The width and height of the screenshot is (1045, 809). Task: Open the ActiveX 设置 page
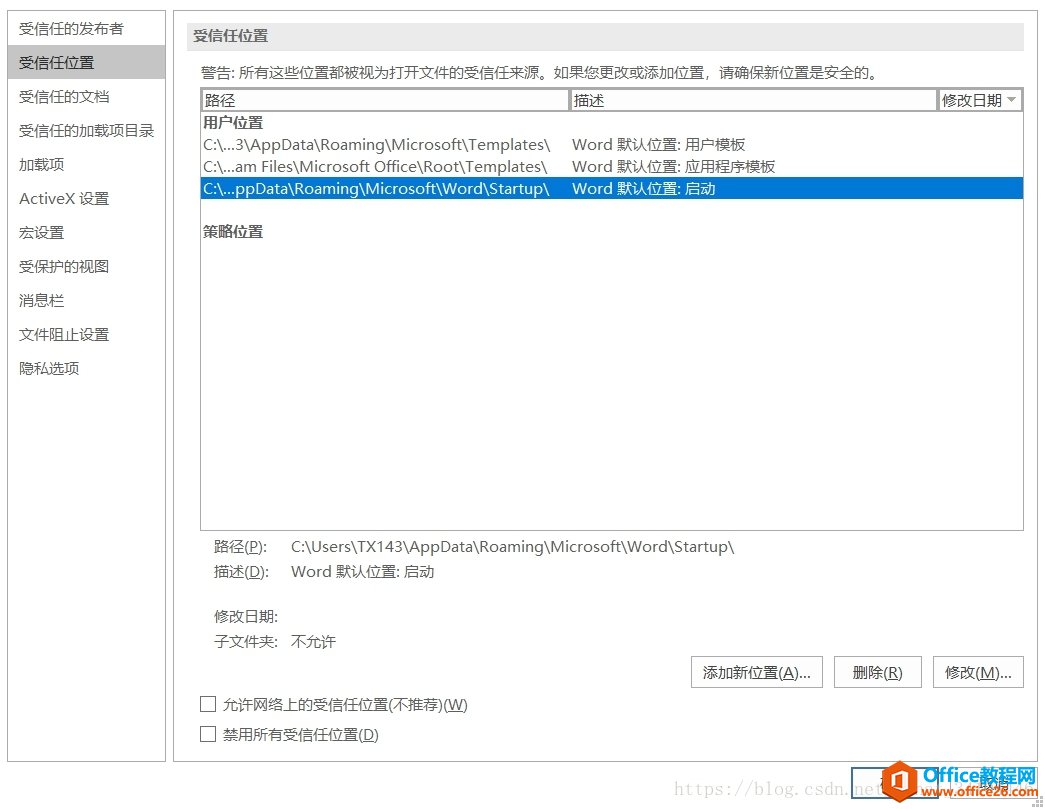[54, 198]
